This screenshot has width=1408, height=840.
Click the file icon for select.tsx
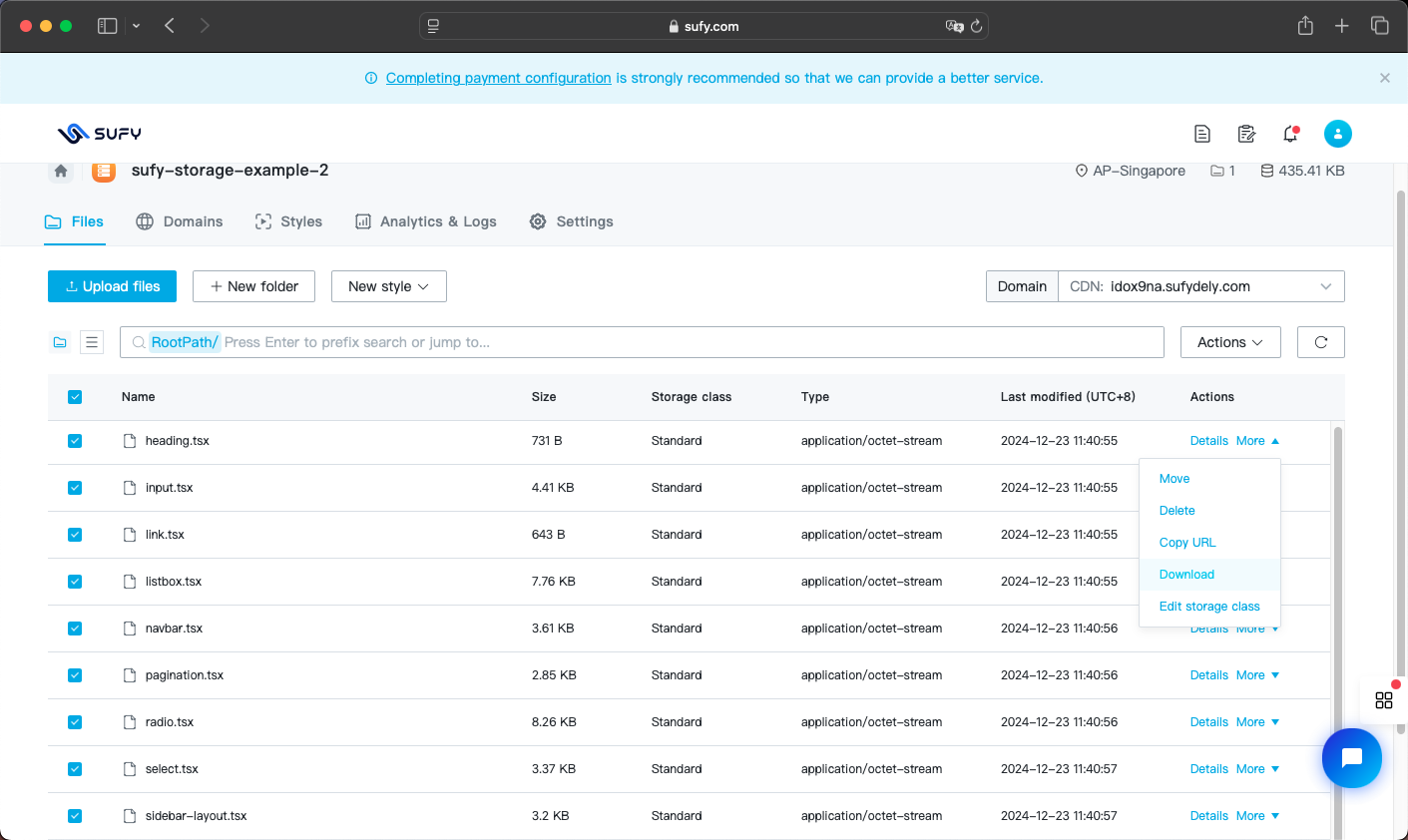click(x=129, y=769)
